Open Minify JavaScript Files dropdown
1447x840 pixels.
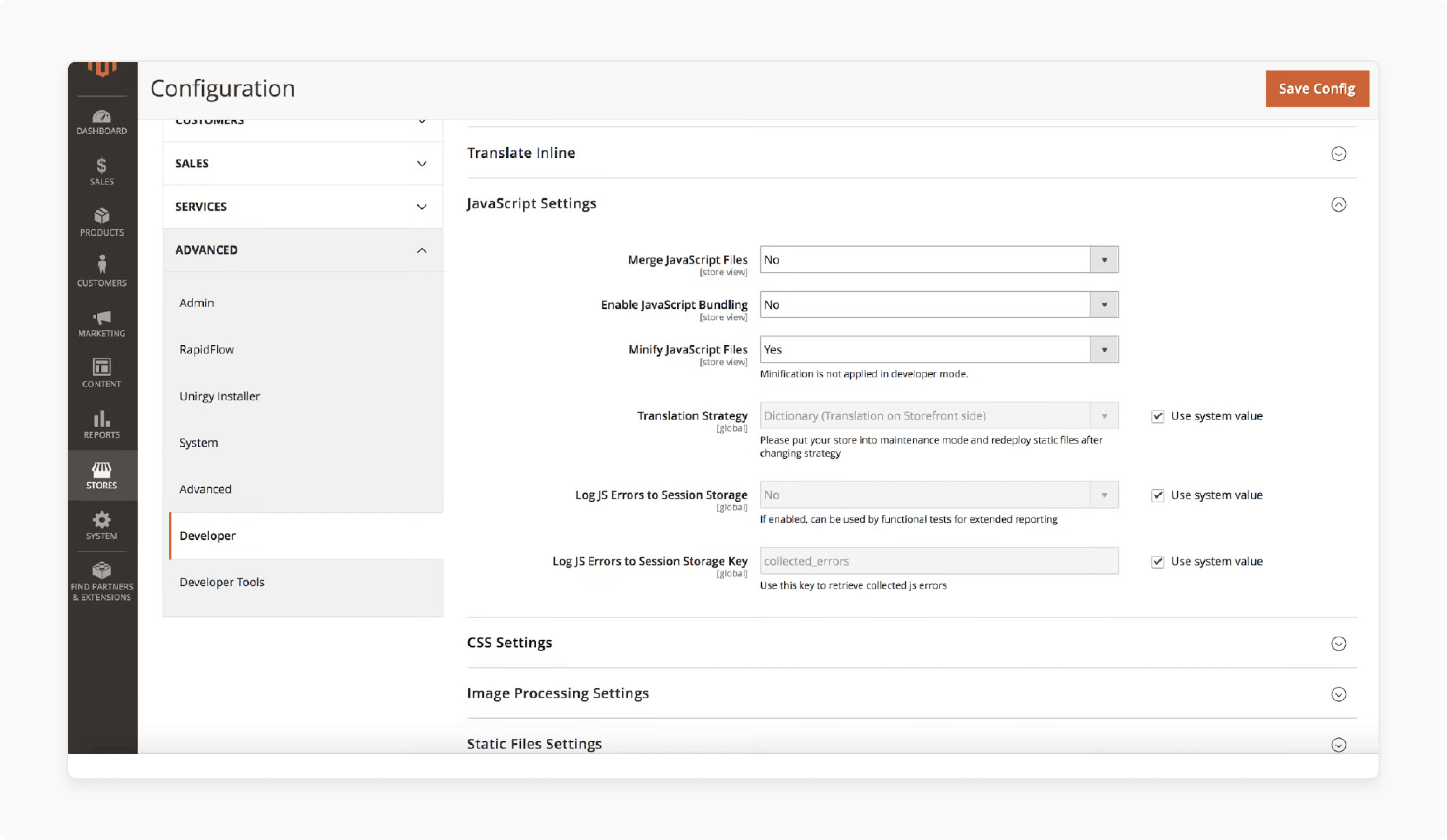939,349
